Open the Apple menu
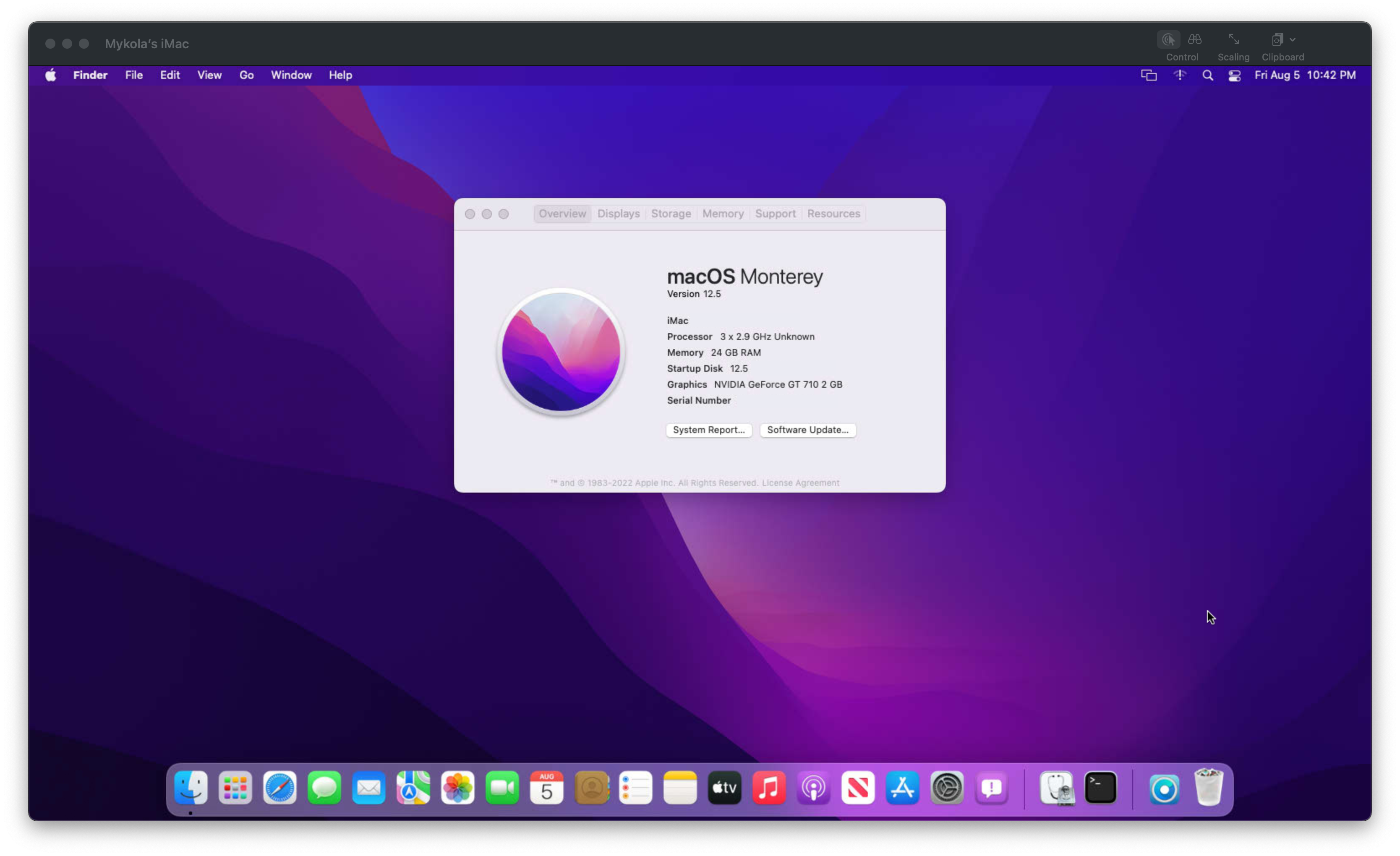Image resolution: width=1400 pixels, height=856 pixels. click(x=50, y=75)
